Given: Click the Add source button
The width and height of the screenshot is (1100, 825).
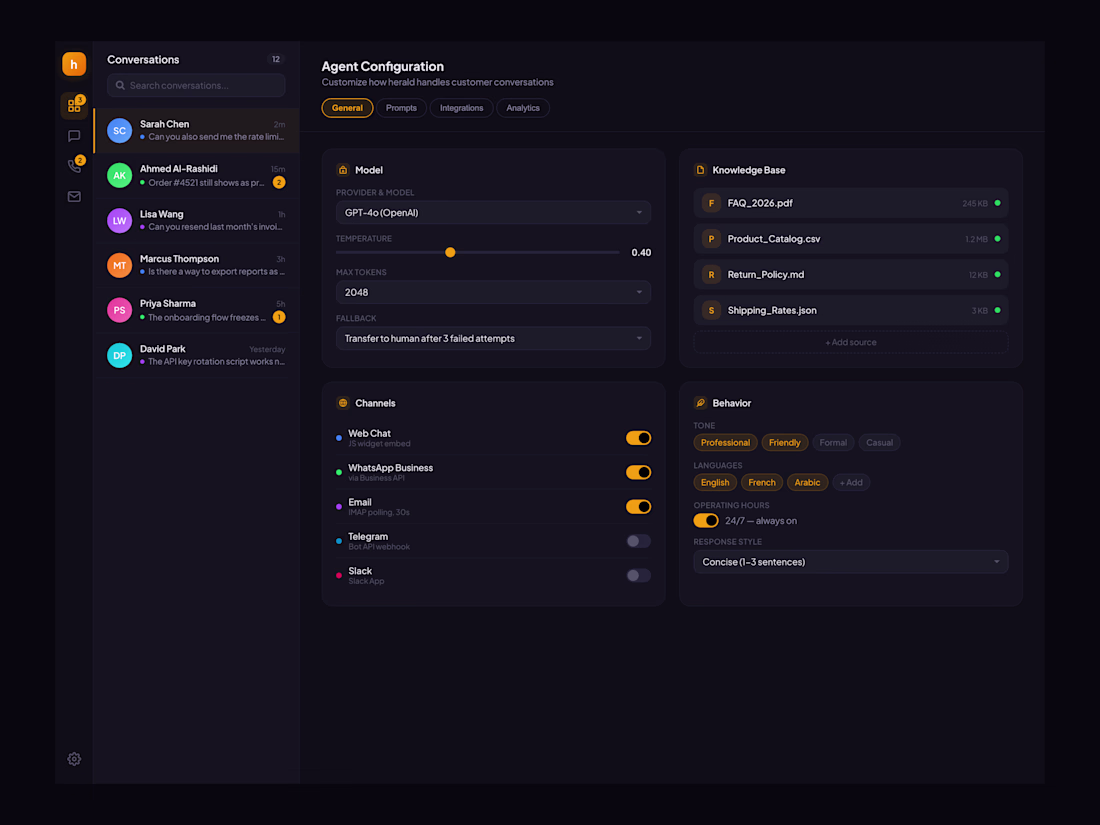Looking at the screenshot, I should pyautogui.click(x=850, y=342).
